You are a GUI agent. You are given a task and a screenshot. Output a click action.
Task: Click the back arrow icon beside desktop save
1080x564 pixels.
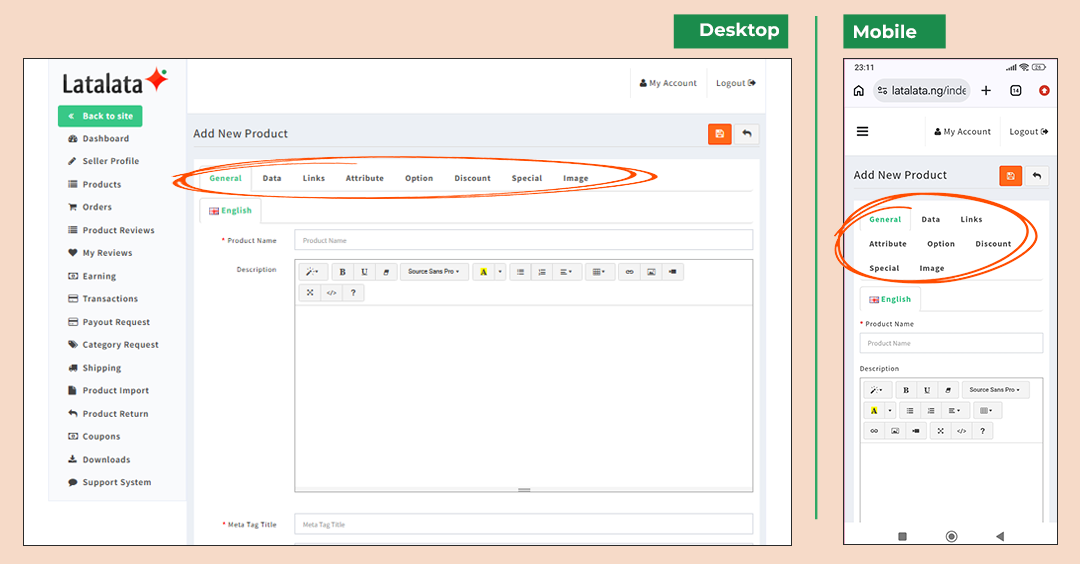[x=747, y=134]
